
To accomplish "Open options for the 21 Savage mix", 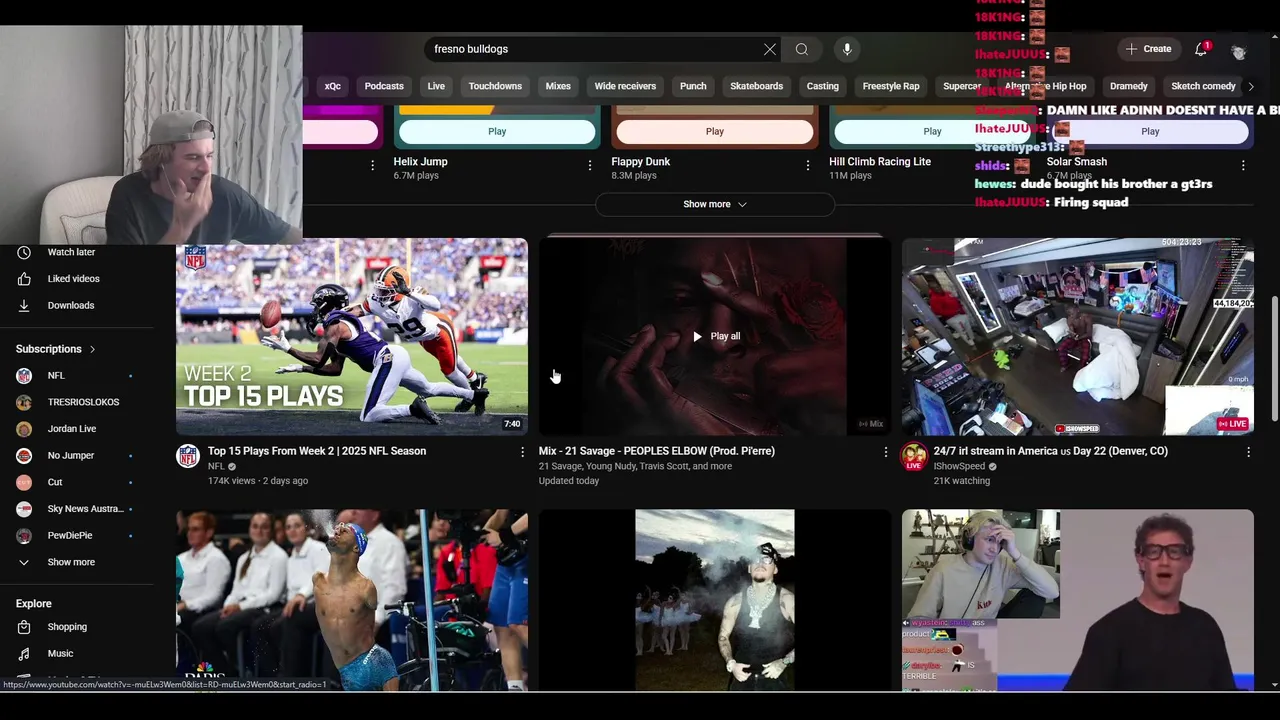I will pos(885,452).
